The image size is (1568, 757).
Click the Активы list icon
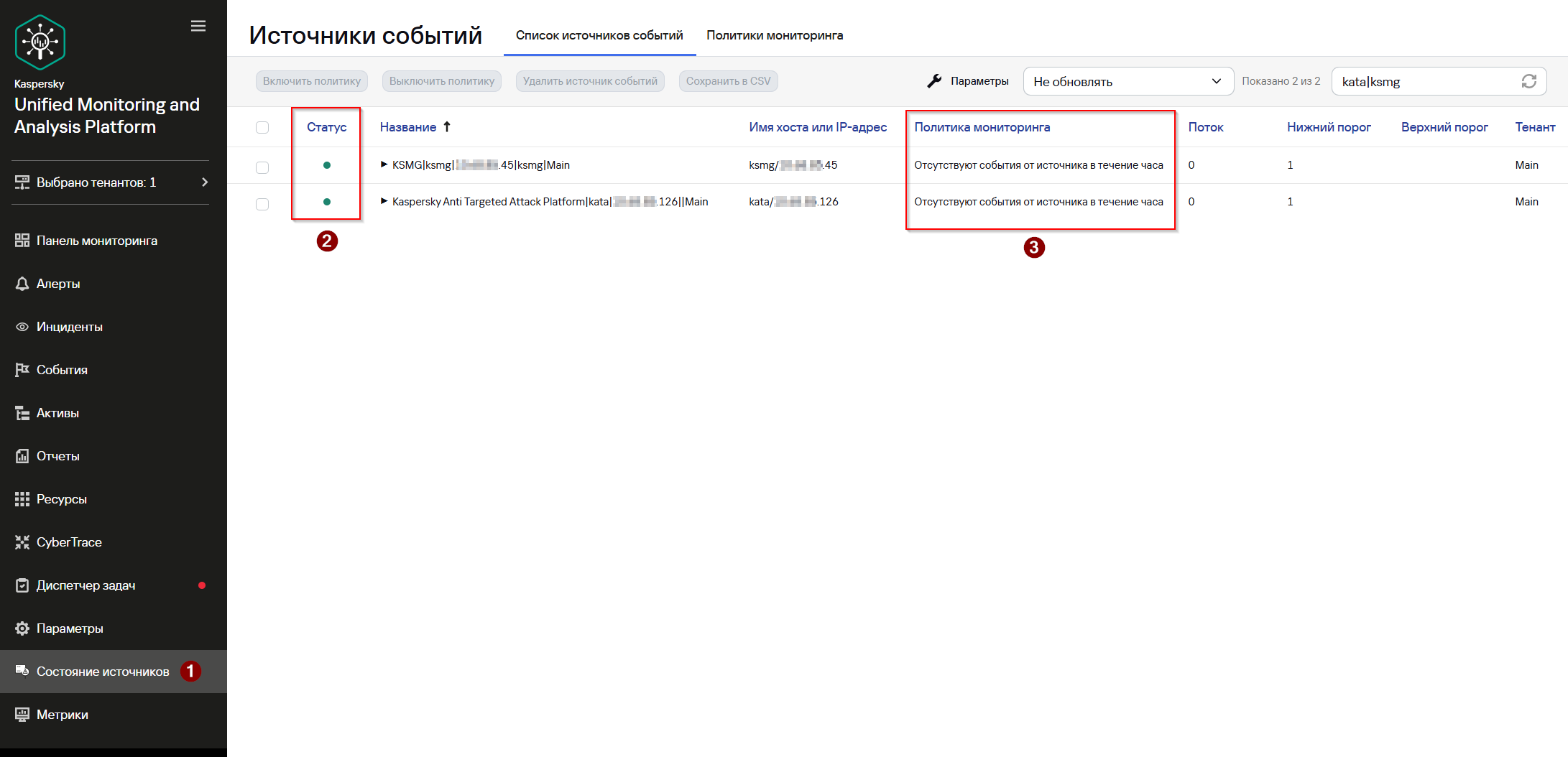(22, 413)
